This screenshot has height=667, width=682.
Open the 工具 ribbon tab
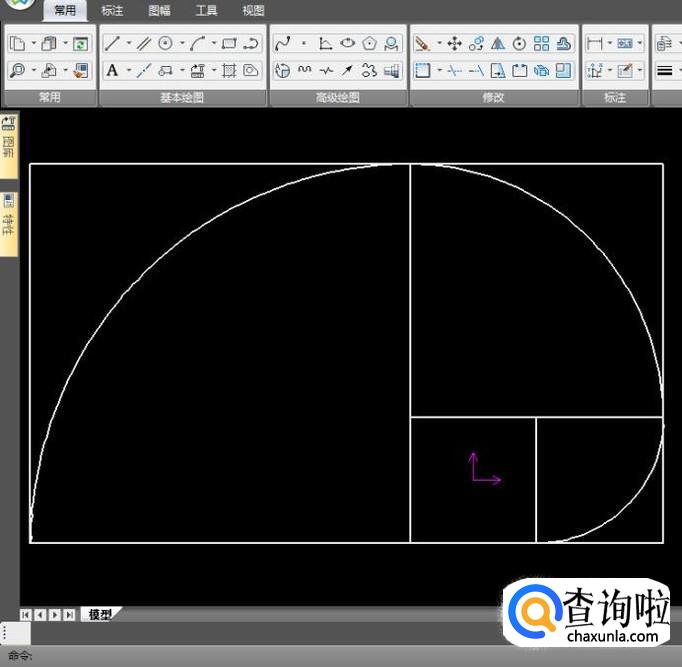click(206, 11)
